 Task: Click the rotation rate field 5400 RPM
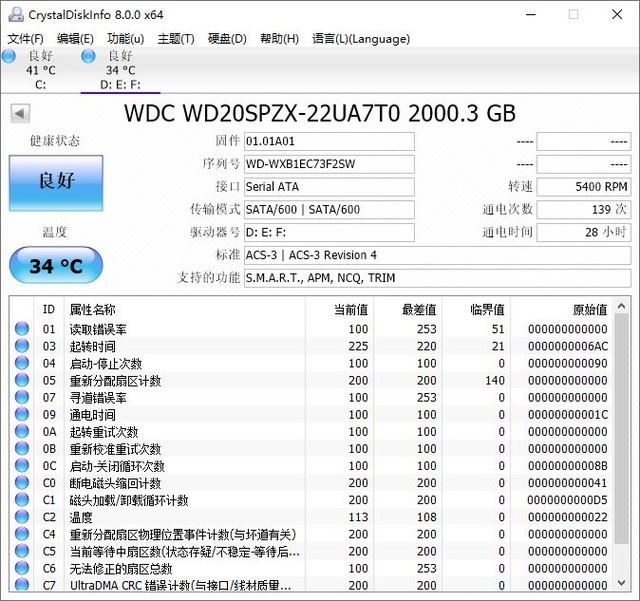point(584,187)
